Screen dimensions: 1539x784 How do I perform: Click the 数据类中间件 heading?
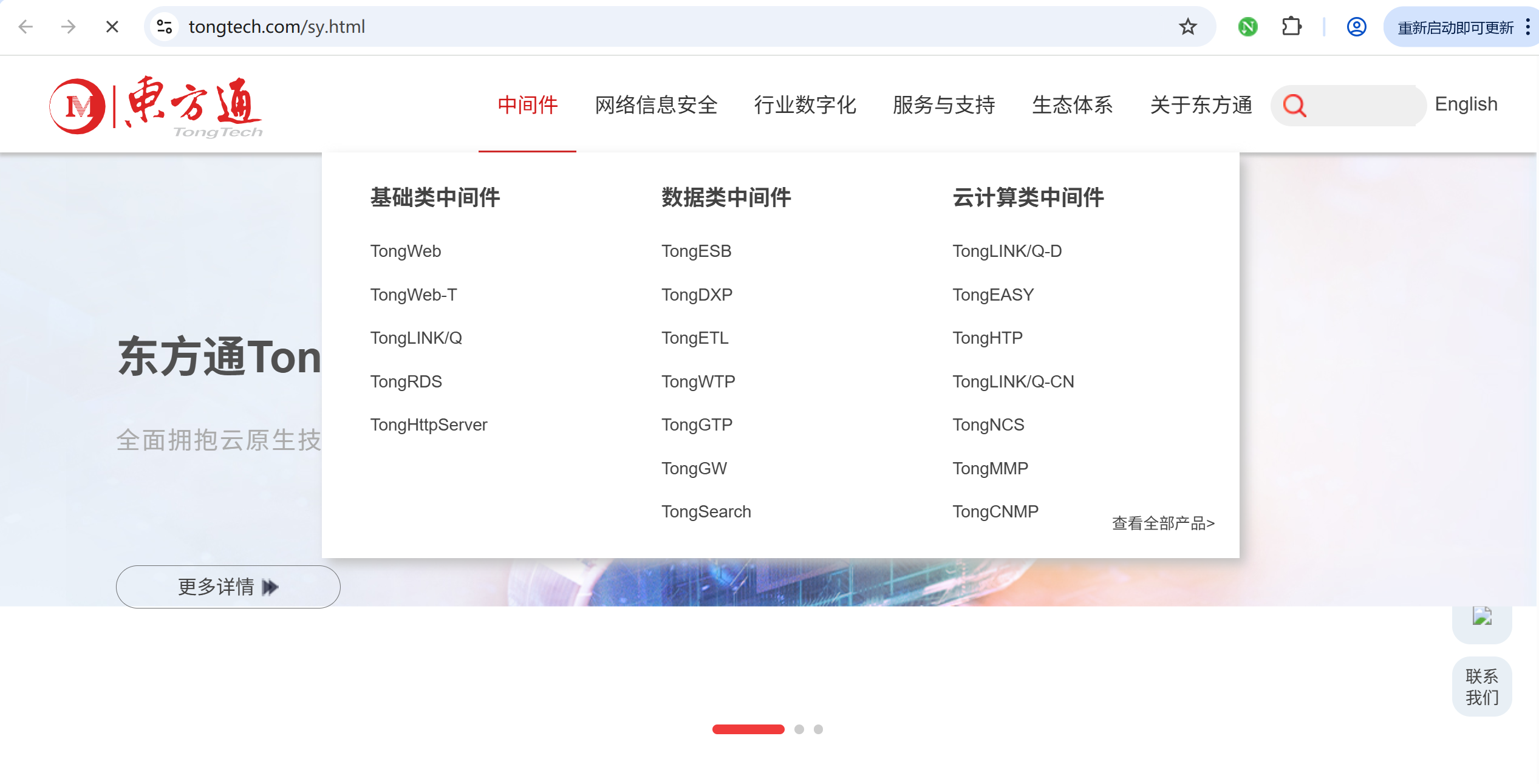726,197
